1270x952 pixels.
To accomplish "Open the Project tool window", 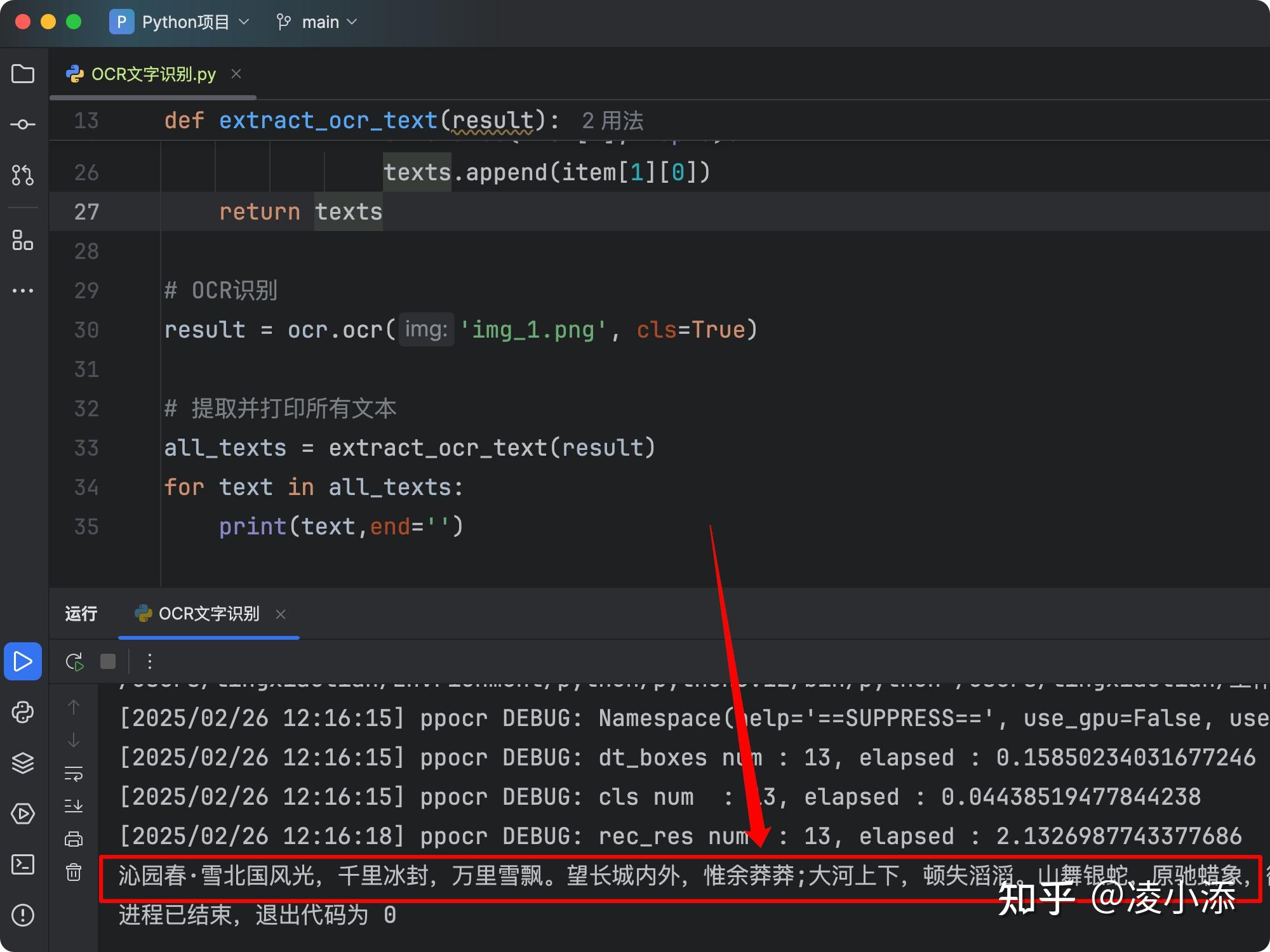I will click(23, 74).
